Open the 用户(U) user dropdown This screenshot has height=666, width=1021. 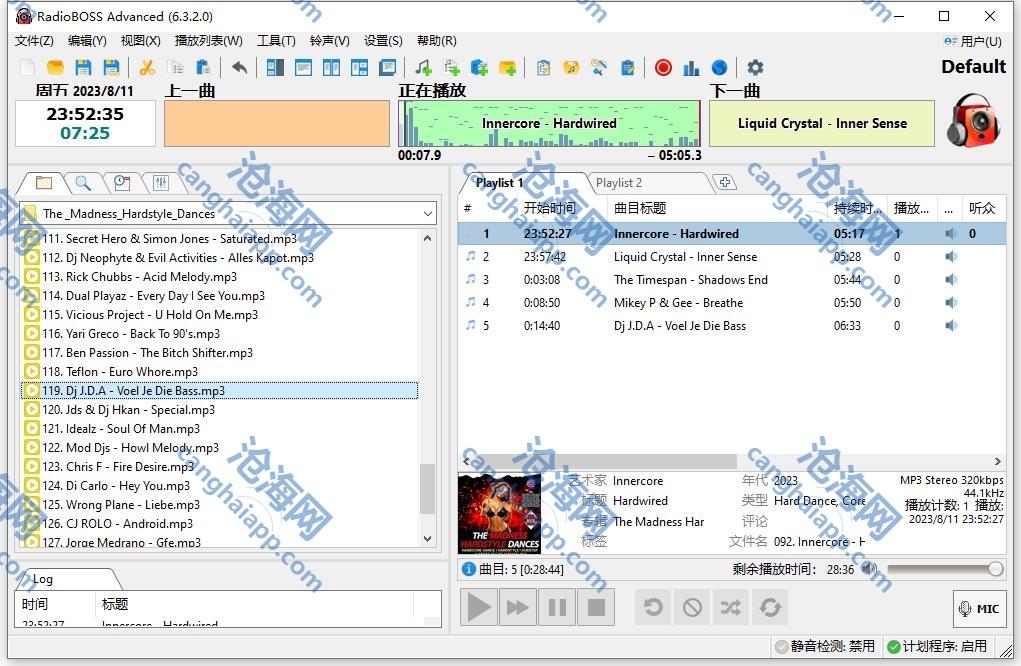point(973,41)
